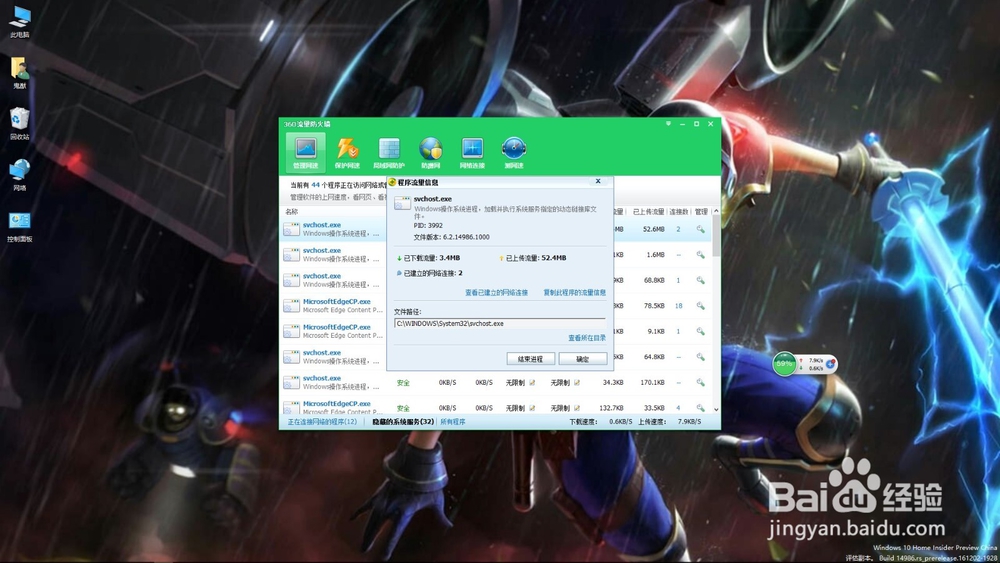Screen dimensions: 1000x563
Task: Open the 局域网防护 brick wall tool
Action: click(x=389, y=153)
